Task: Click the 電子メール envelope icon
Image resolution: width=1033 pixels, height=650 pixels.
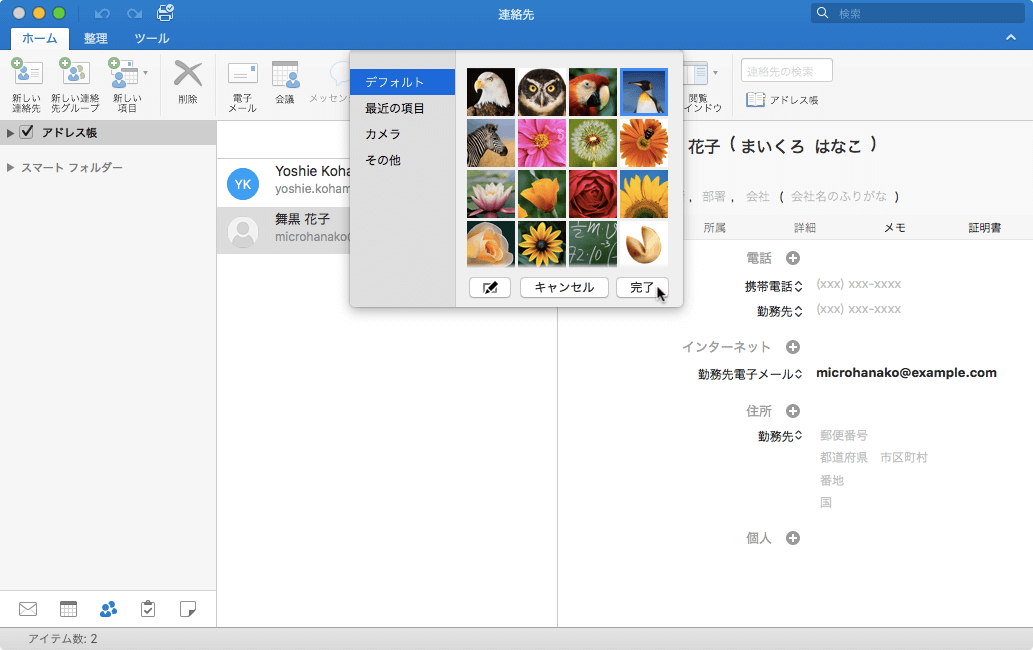Action: (242, 73)
